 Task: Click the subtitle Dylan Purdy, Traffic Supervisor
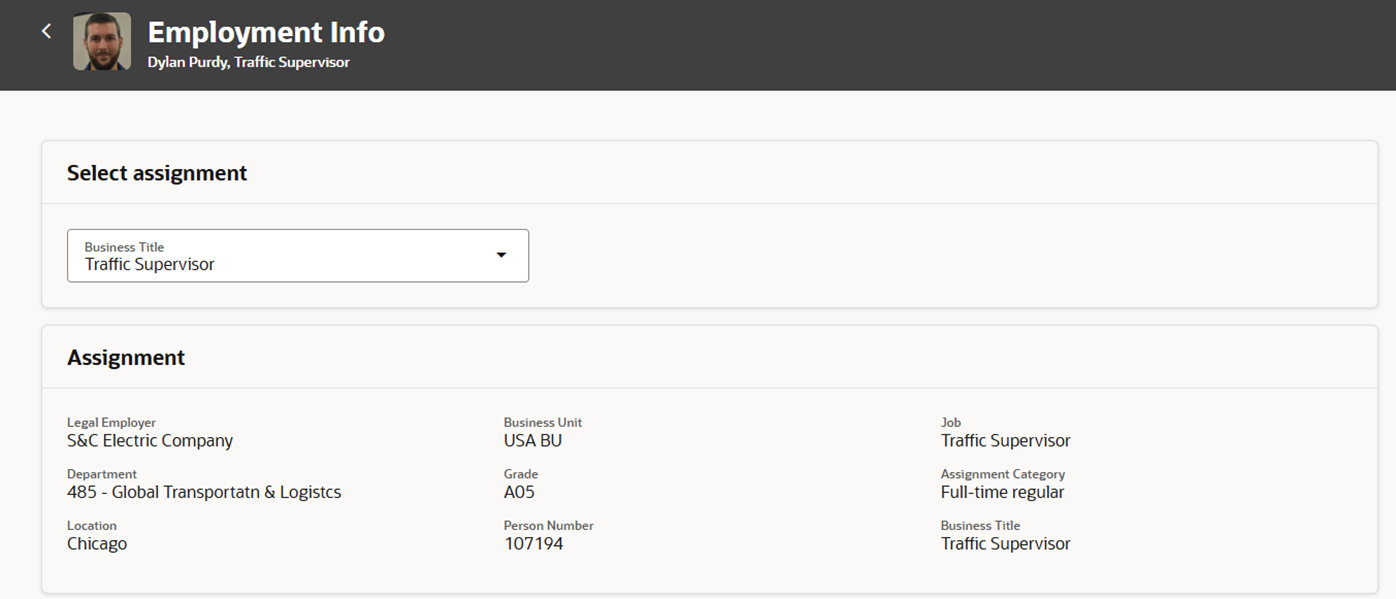[x=248, y=62]
